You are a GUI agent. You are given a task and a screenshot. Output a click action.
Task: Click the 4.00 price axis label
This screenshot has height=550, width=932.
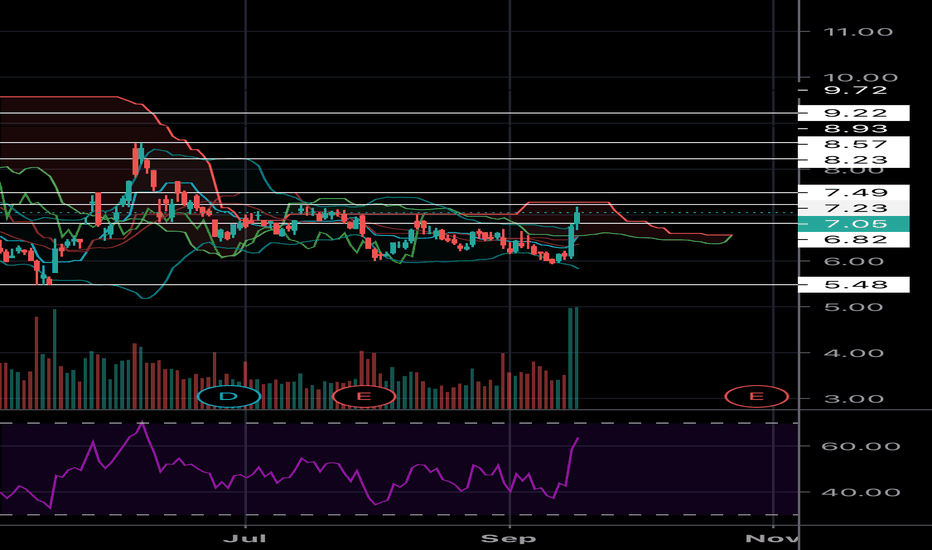(x=854, y=353)
